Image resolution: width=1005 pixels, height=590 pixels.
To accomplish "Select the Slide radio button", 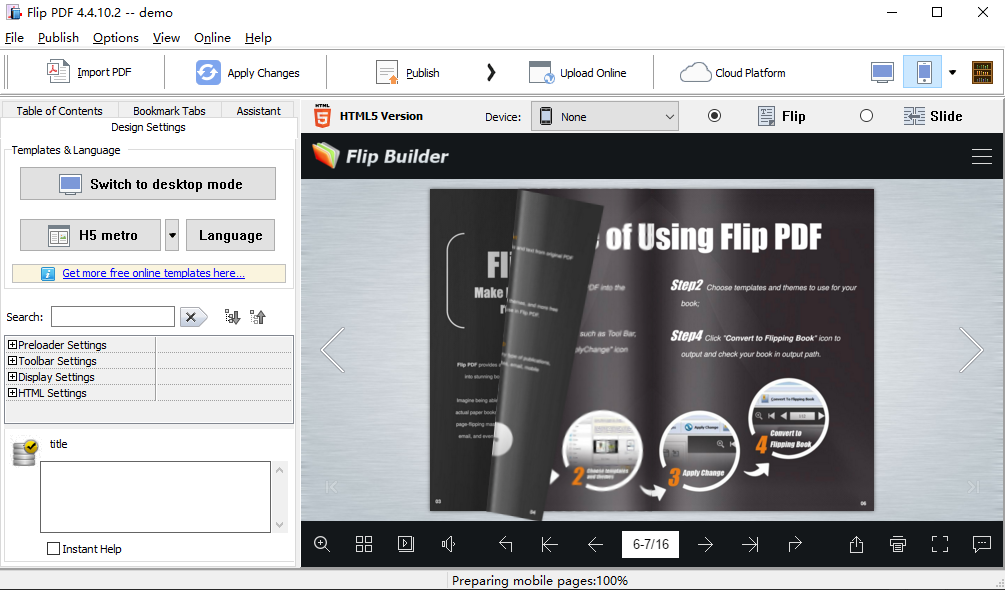I will pyautogui.click(x=867, y=116).
